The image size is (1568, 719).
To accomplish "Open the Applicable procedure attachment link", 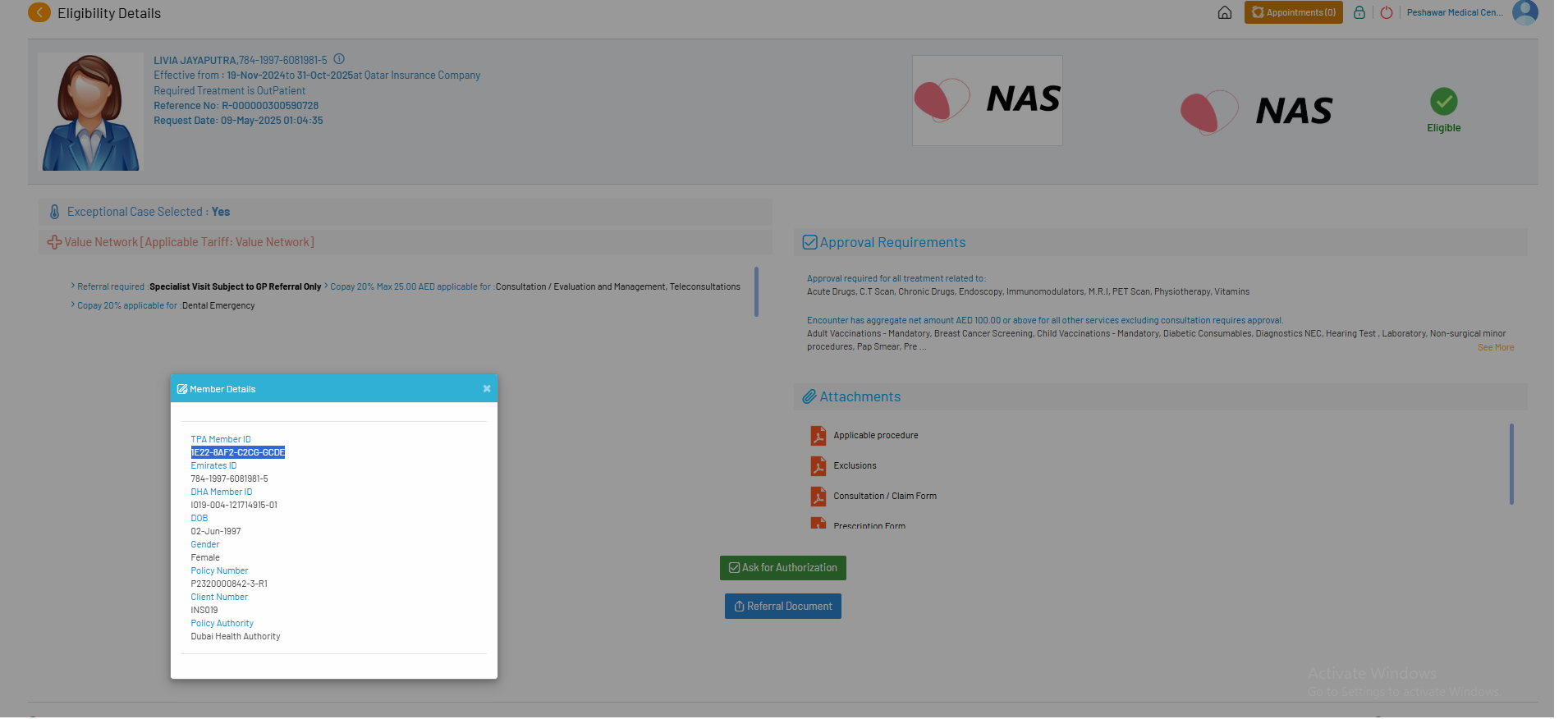I will (876, 436).
